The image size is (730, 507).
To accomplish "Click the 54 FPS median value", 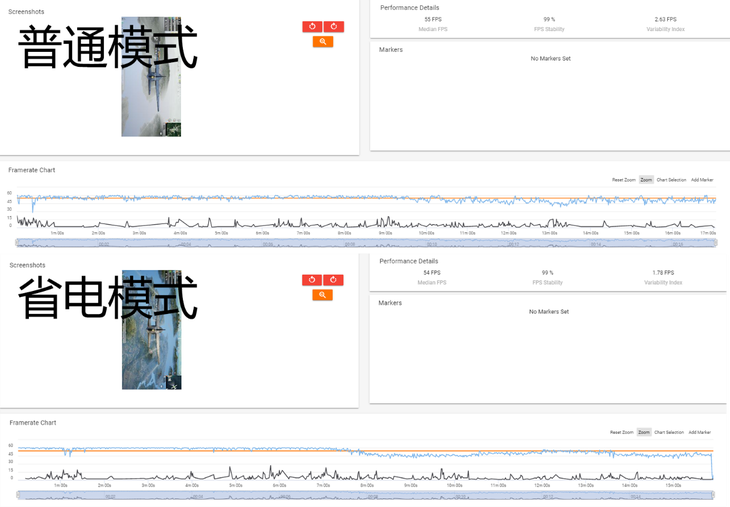I will [432, 273].
